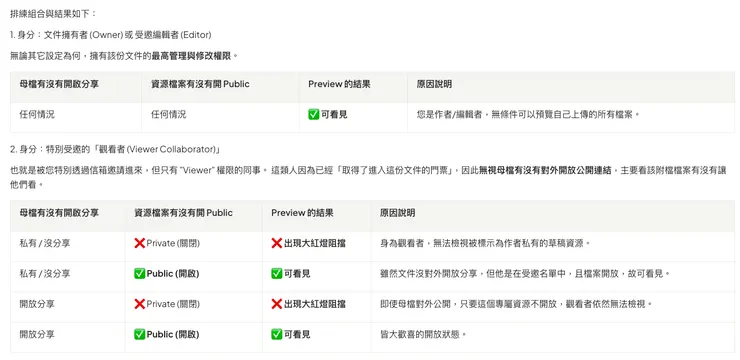
Task: Click green check before Public (開啟) in 開放分享 row
Action: 140,335
